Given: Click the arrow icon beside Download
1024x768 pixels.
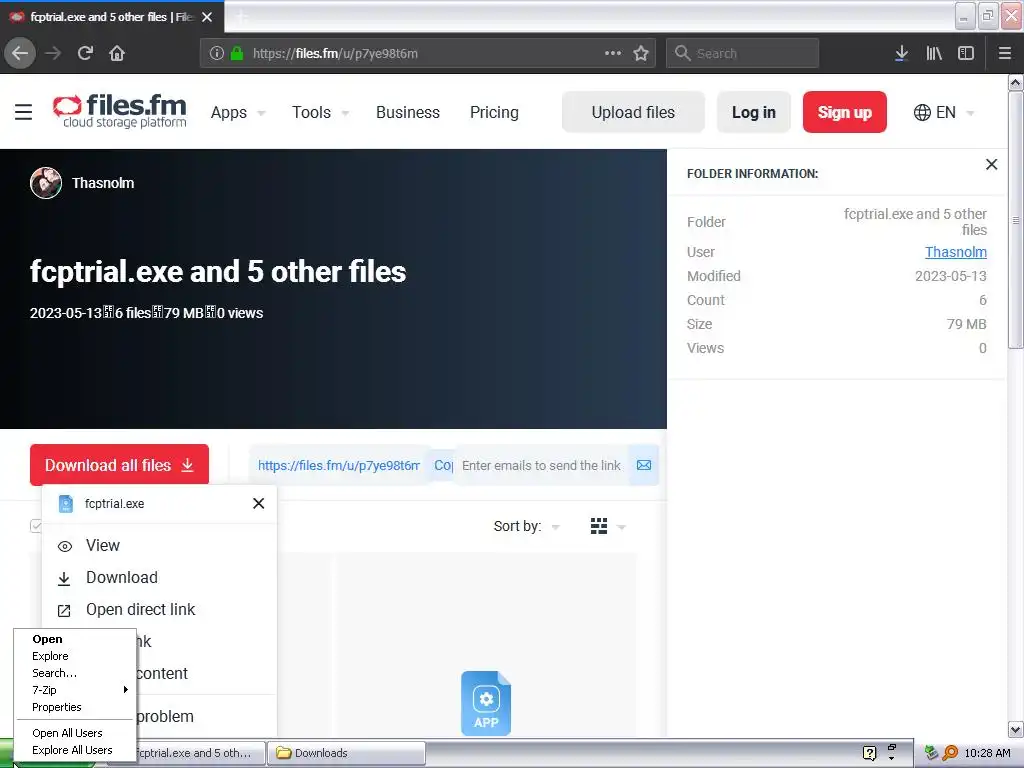Looking at the screenshot, I should pyautogui.click(x=64, y=579).
